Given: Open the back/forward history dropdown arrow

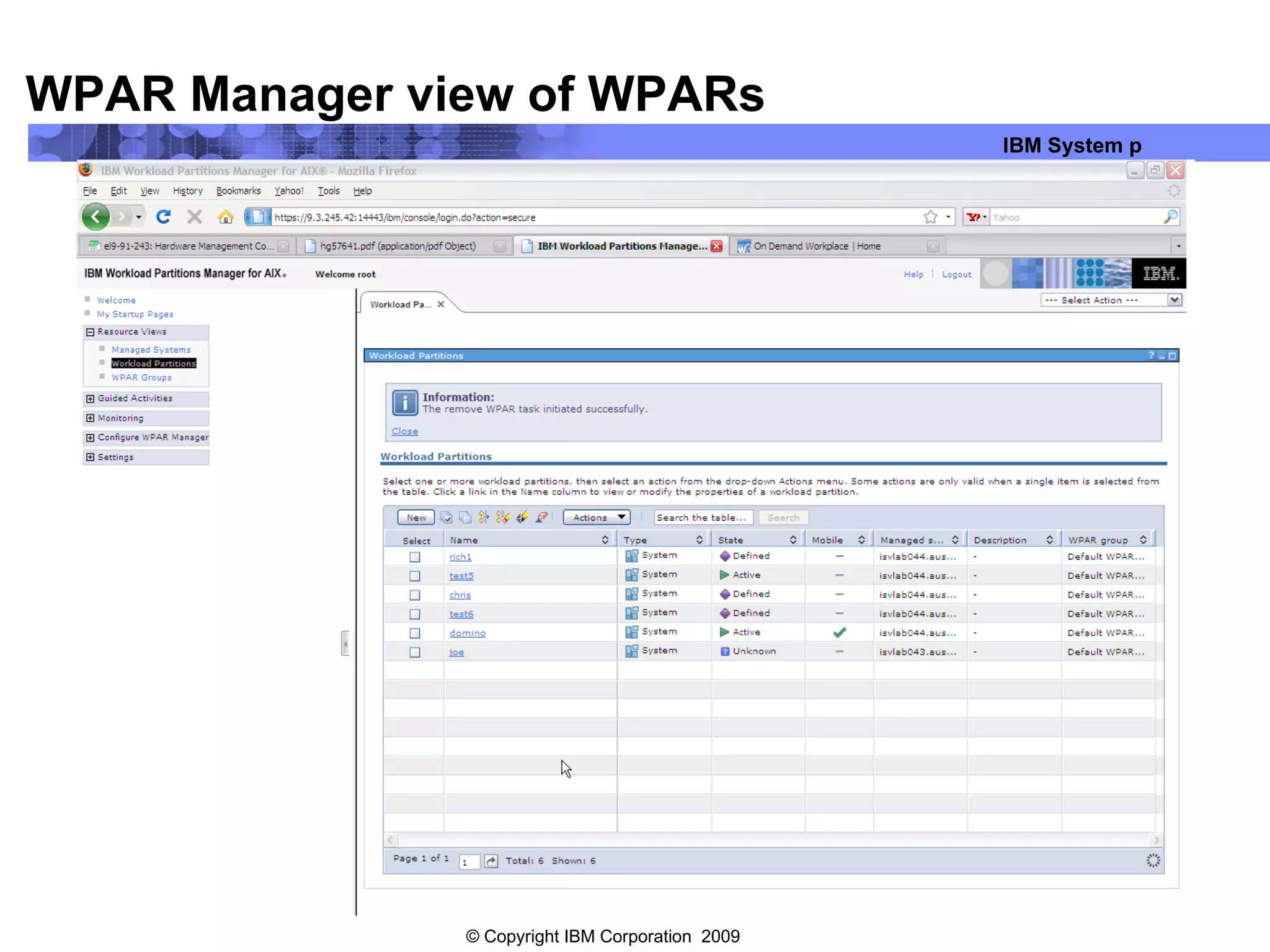Looking at the screenshot, I should click(139, 217).
